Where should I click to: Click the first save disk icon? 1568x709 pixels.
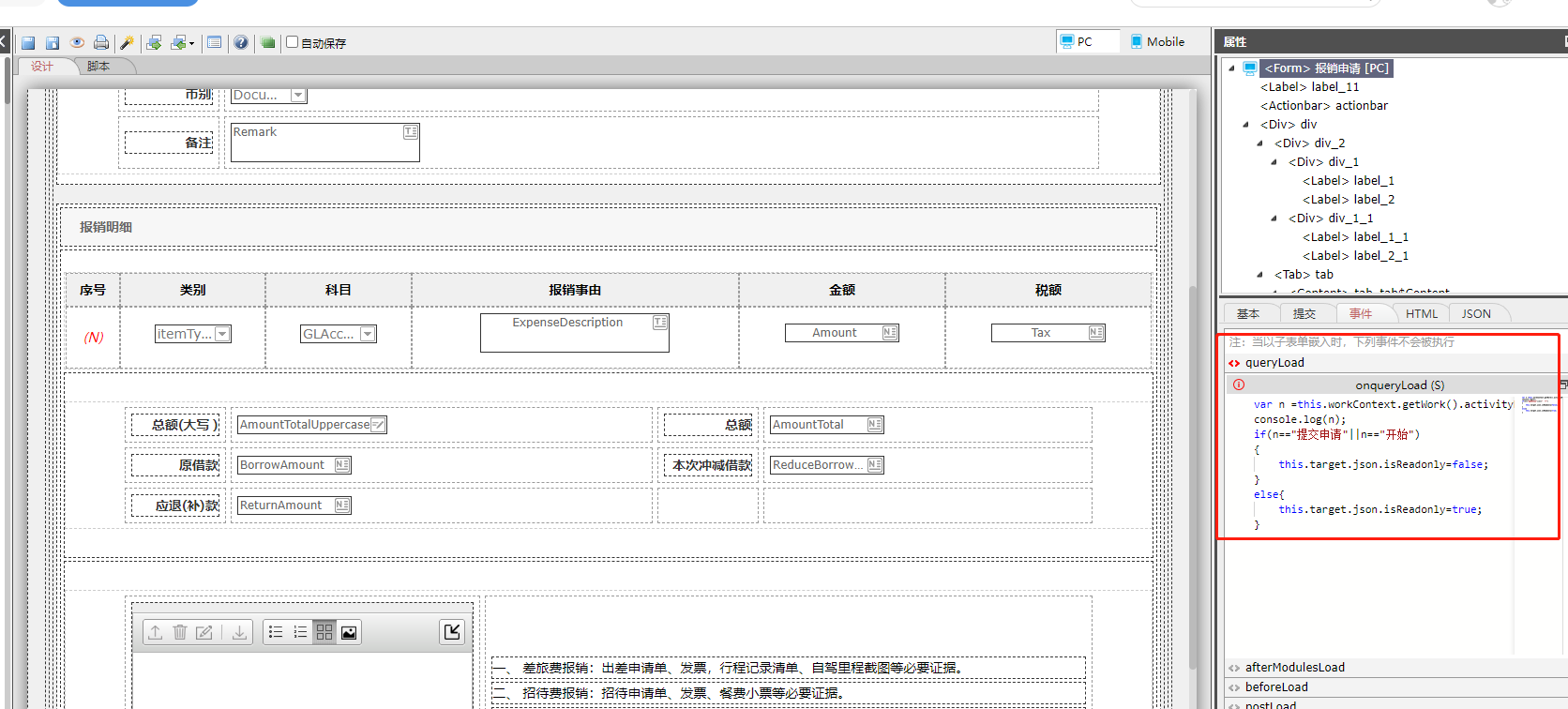28,43
